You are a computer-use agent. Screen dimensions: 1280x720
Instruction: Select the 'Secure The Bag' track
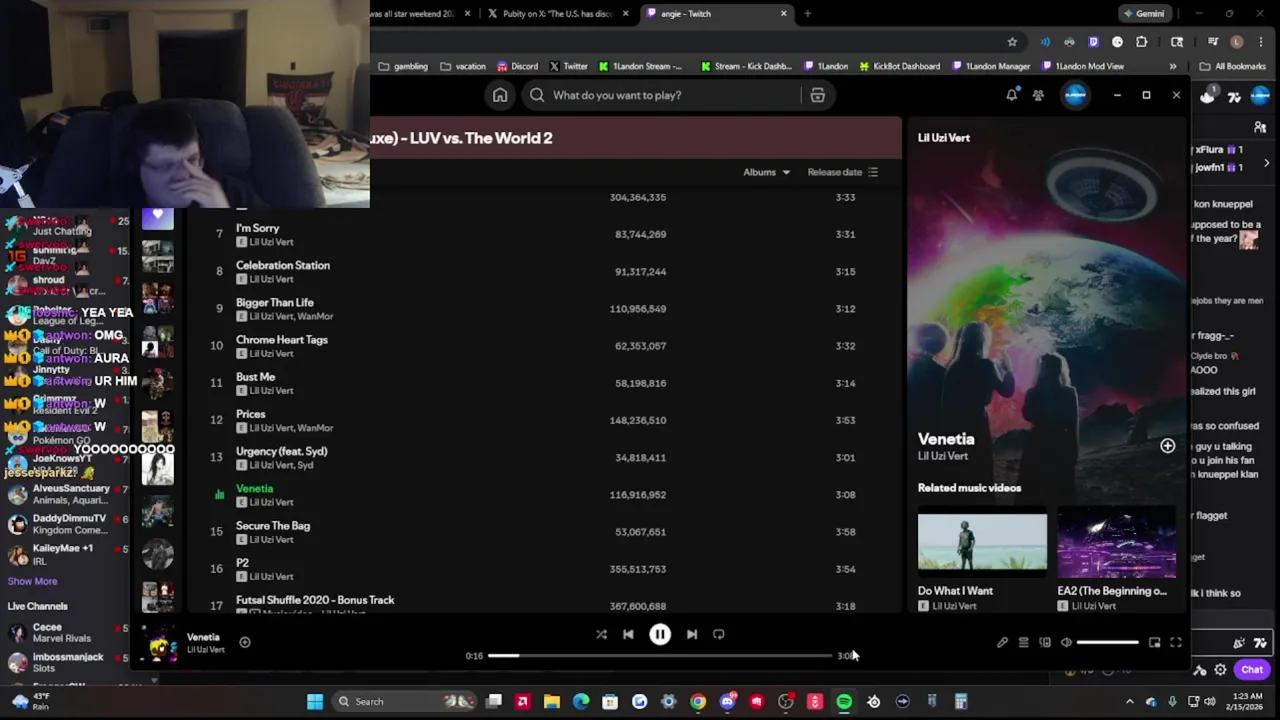pos(540,531)
